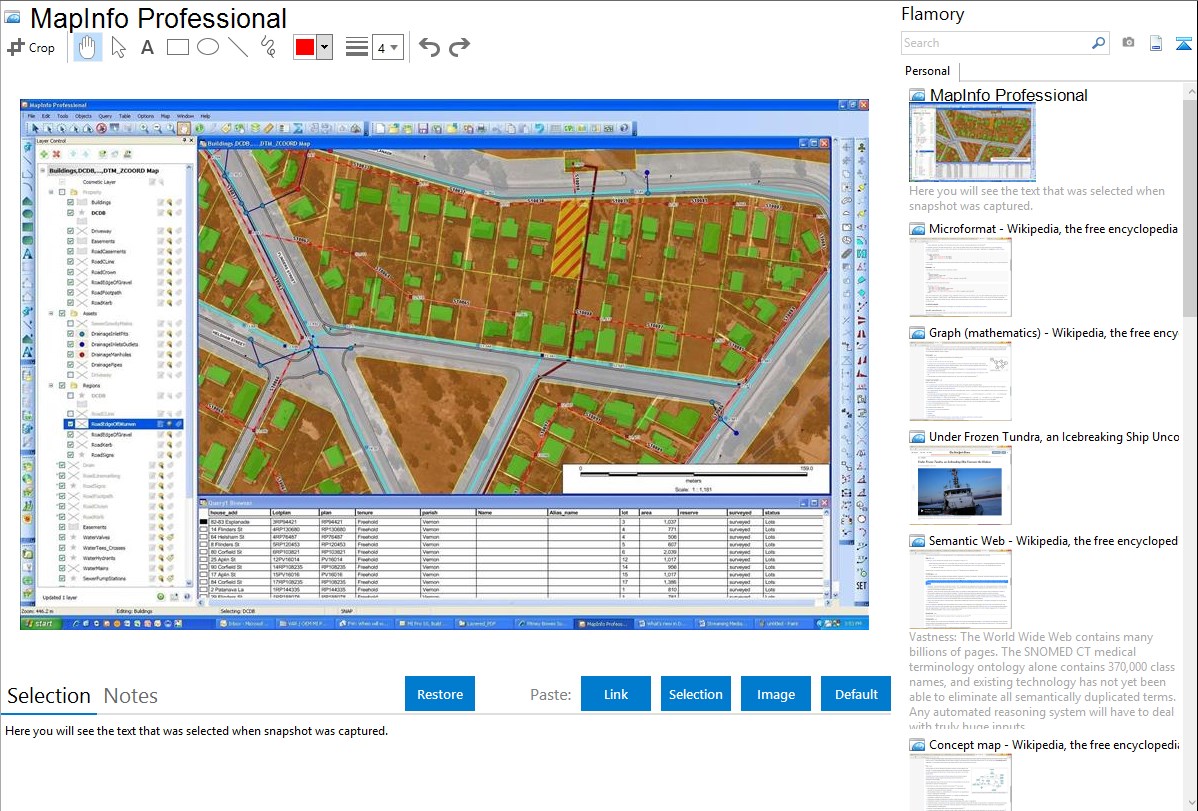Open the icebreaking ship photo thumbnail

(x=960, y=485)
